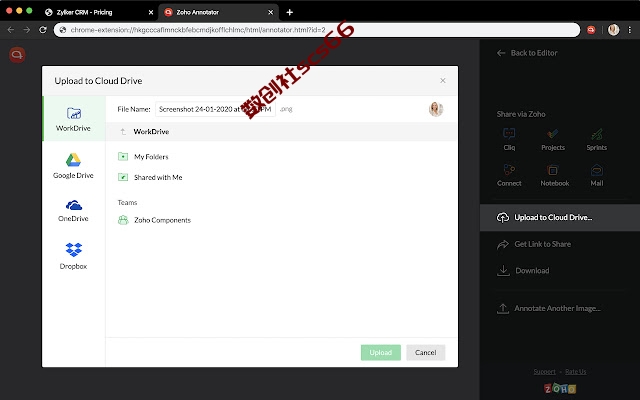Screen dimensions: 640x400
Task: Reload the page
Action: coord(43,30)
